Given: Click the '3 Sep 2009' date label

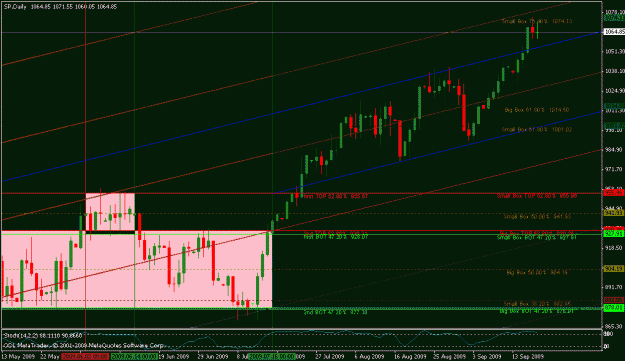Looking at the screenshot, I should coord(487,356).
